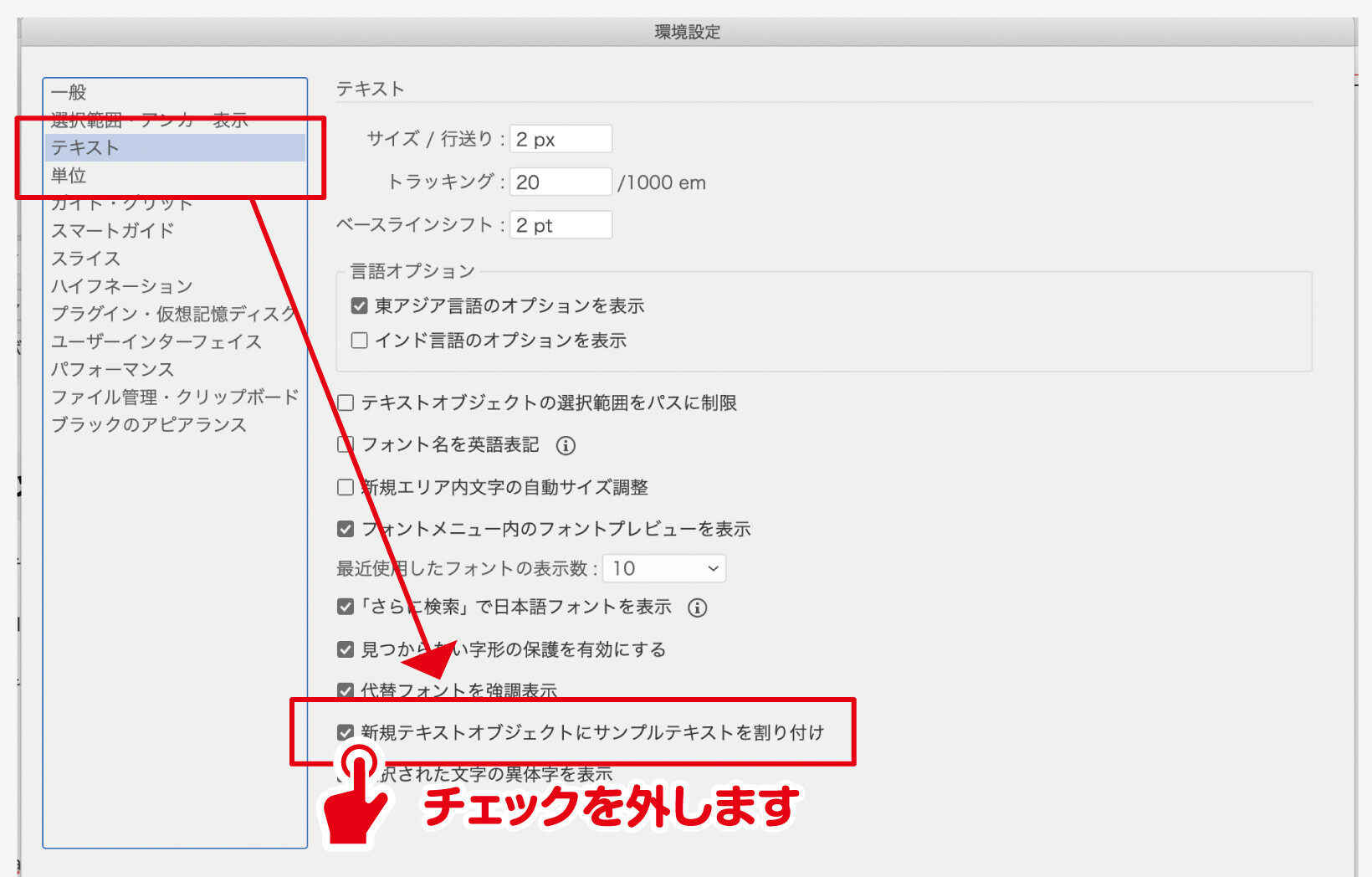Enable 新規エリア内文字の自動サイズ調整
This screenshot has height=877, width=1372.
pyautogui.click(x=346, y=487)
